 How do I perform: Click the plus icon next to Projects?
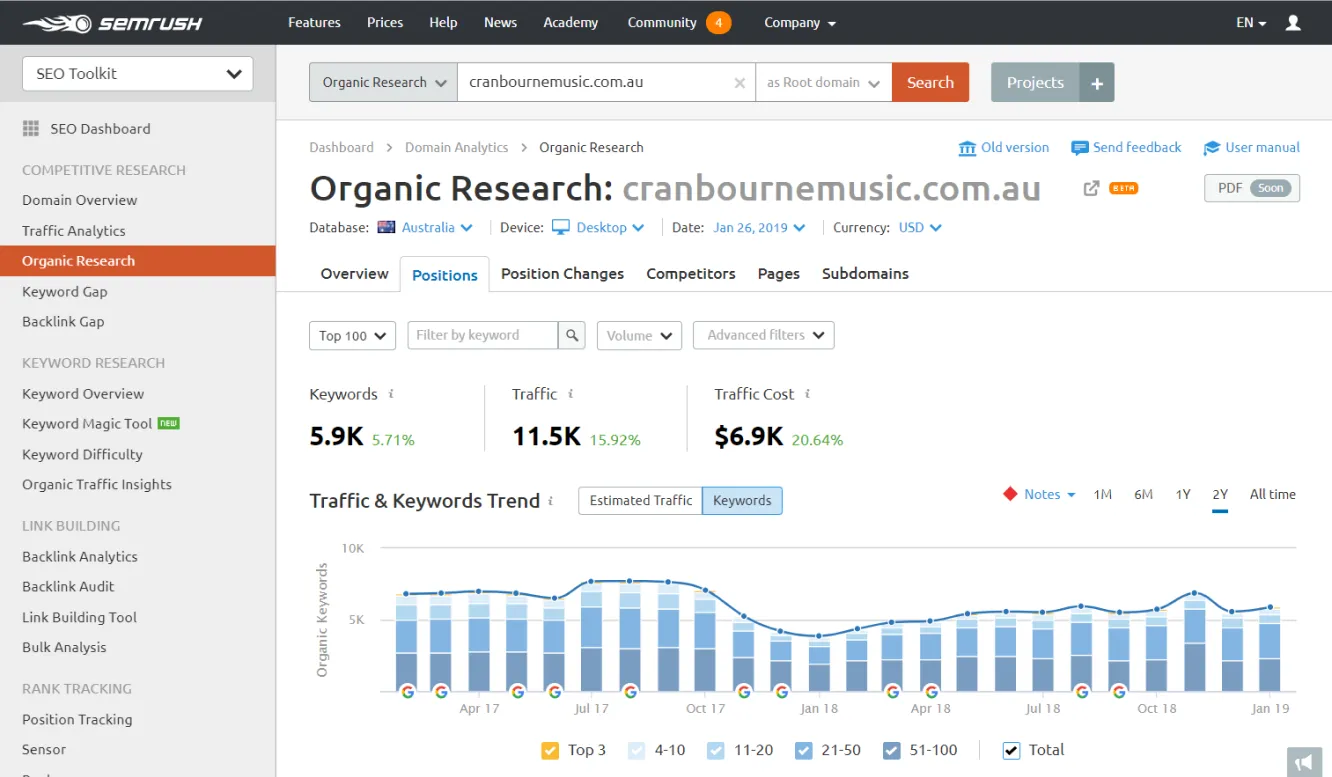tap(1097, 83)
